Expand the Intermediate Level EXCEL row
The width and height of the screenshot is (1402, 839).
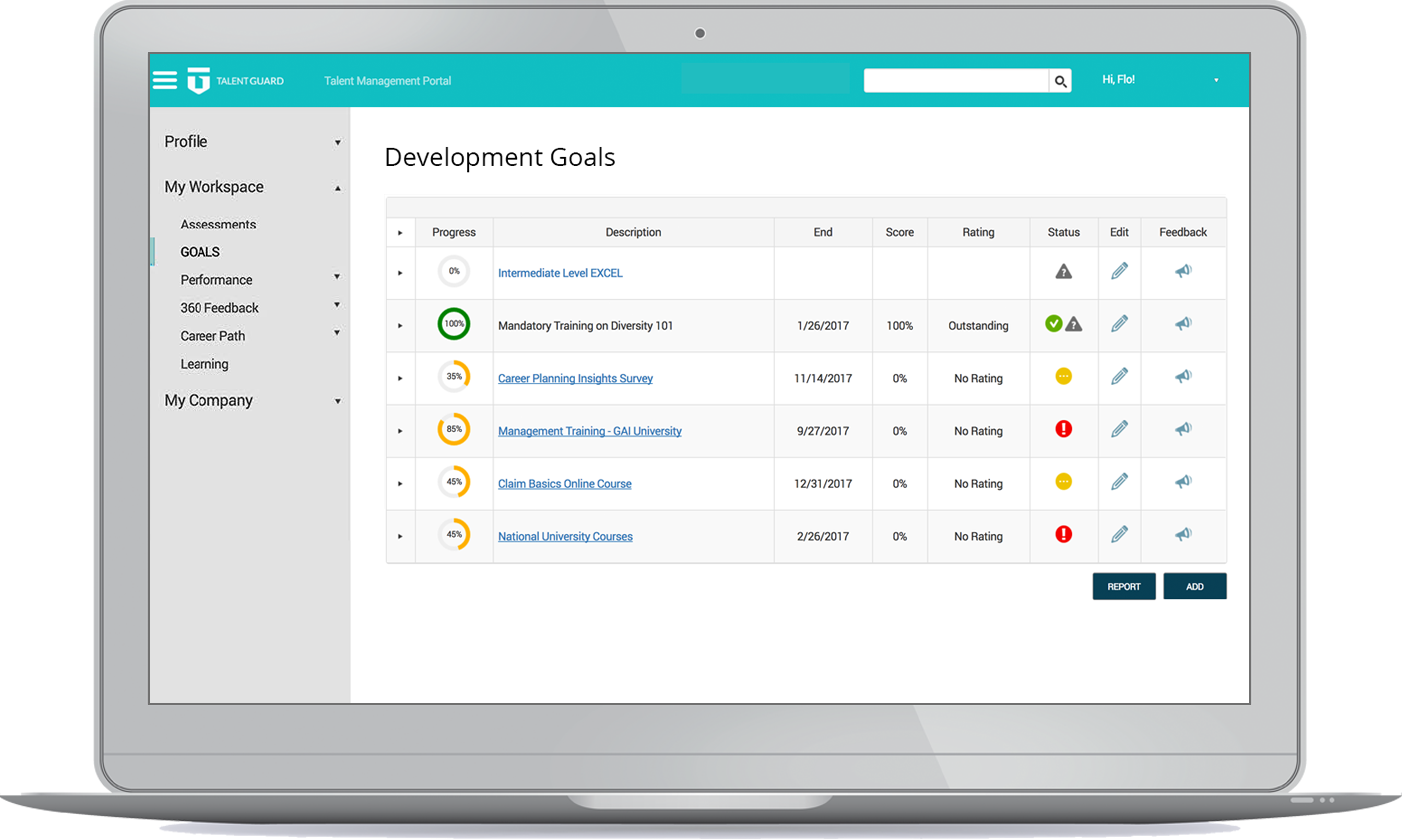pyautogui.click(x=400, y=273)
